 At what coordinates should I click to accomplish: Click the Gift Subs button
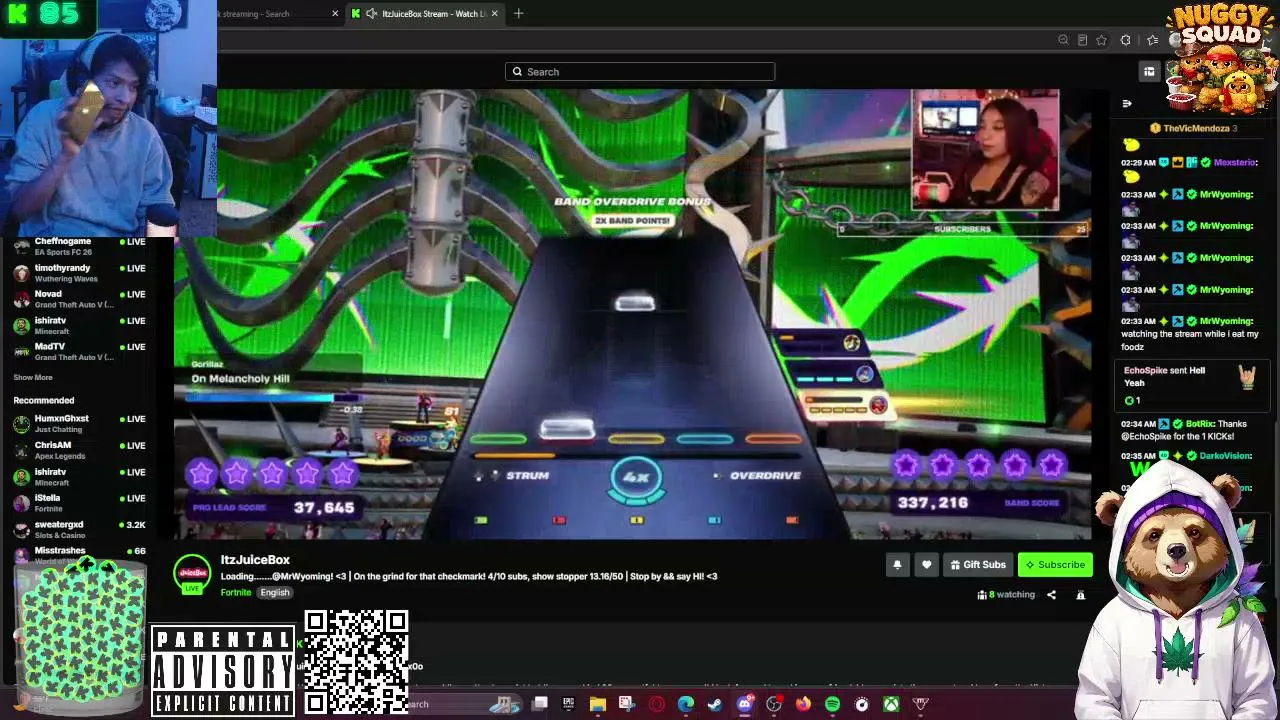point(978,565)
